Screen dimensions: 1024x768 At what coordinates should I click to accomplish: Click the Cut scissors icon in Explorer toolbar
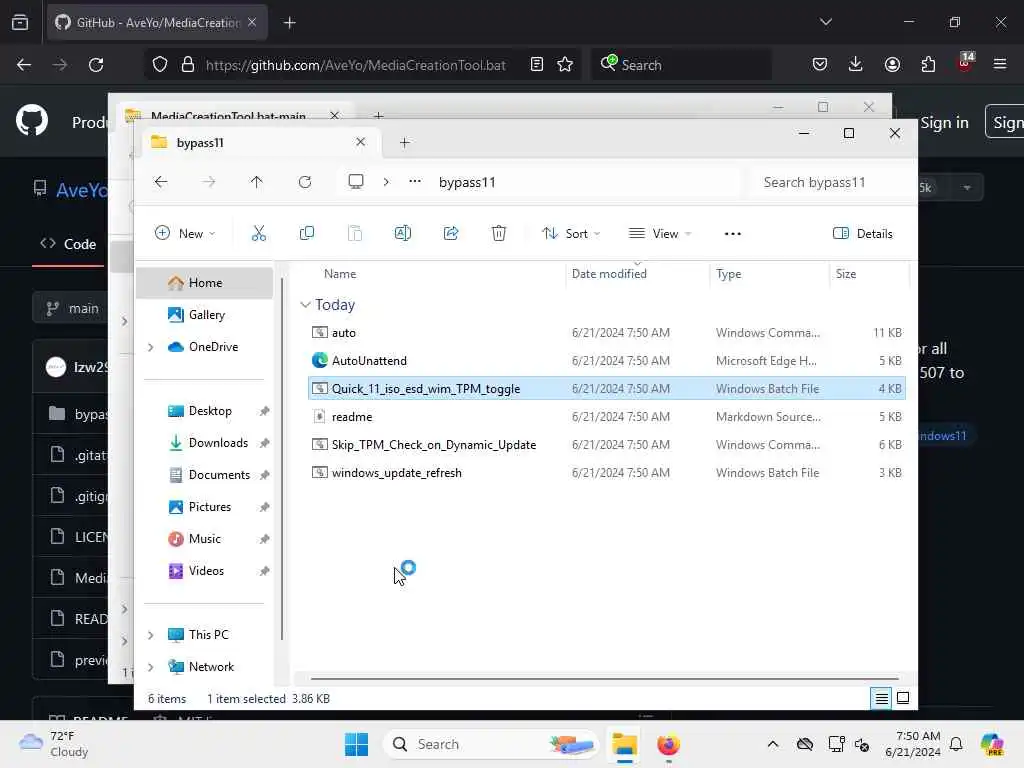(259, 233)
